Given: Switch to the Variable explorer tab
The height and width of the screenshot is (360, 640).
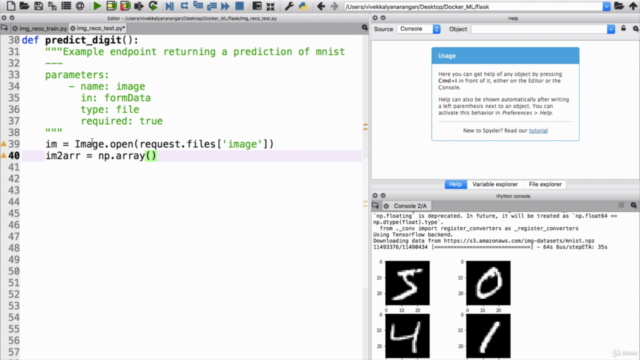Looking at the screenshot, I should coord(495,184).
